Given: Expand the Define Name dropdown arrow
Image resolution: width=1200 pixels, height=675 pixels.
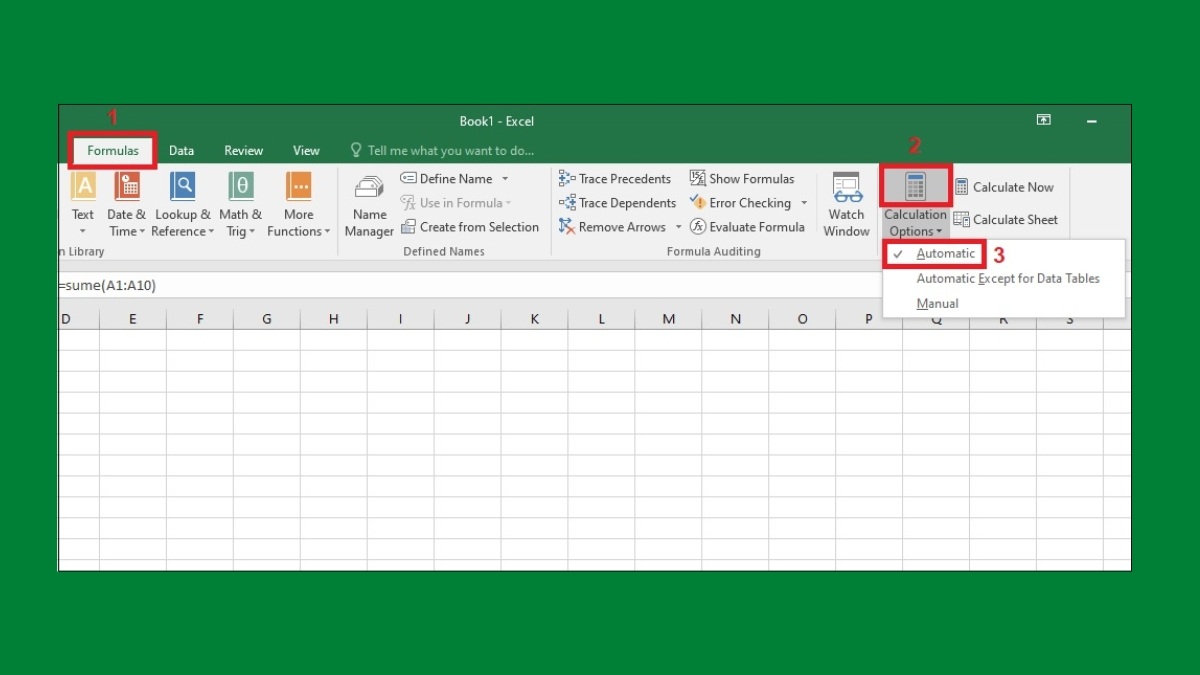Looking at the screenshot, I should pos(505,179).
